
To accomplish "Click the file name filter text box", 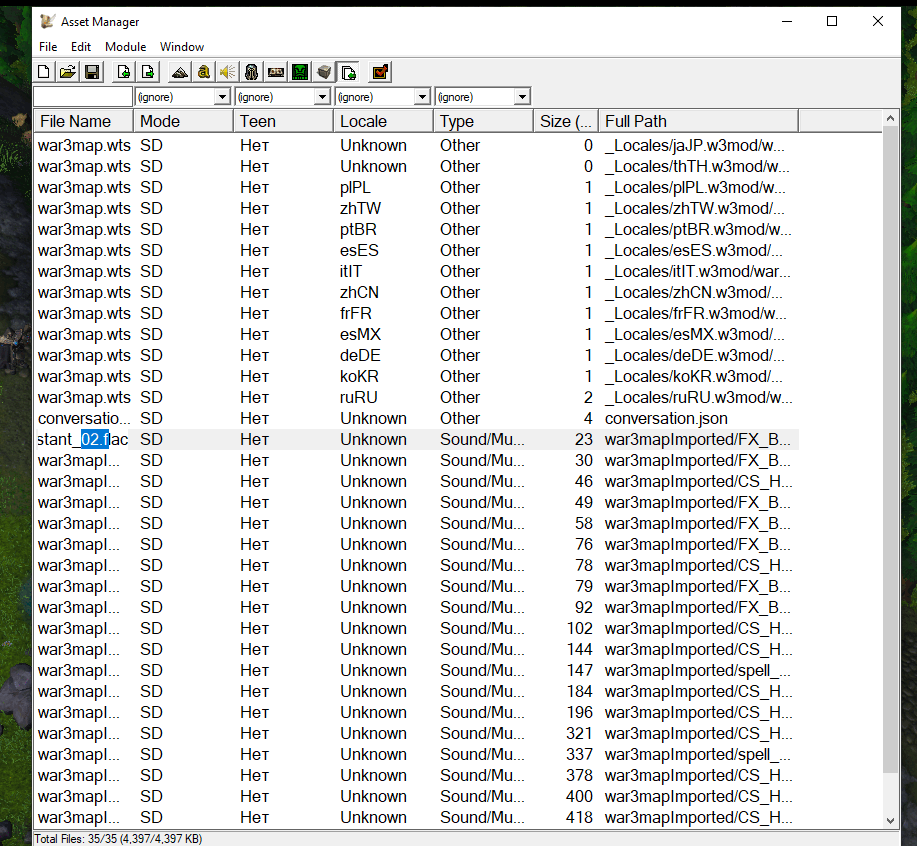I will (x=83, y=96).
